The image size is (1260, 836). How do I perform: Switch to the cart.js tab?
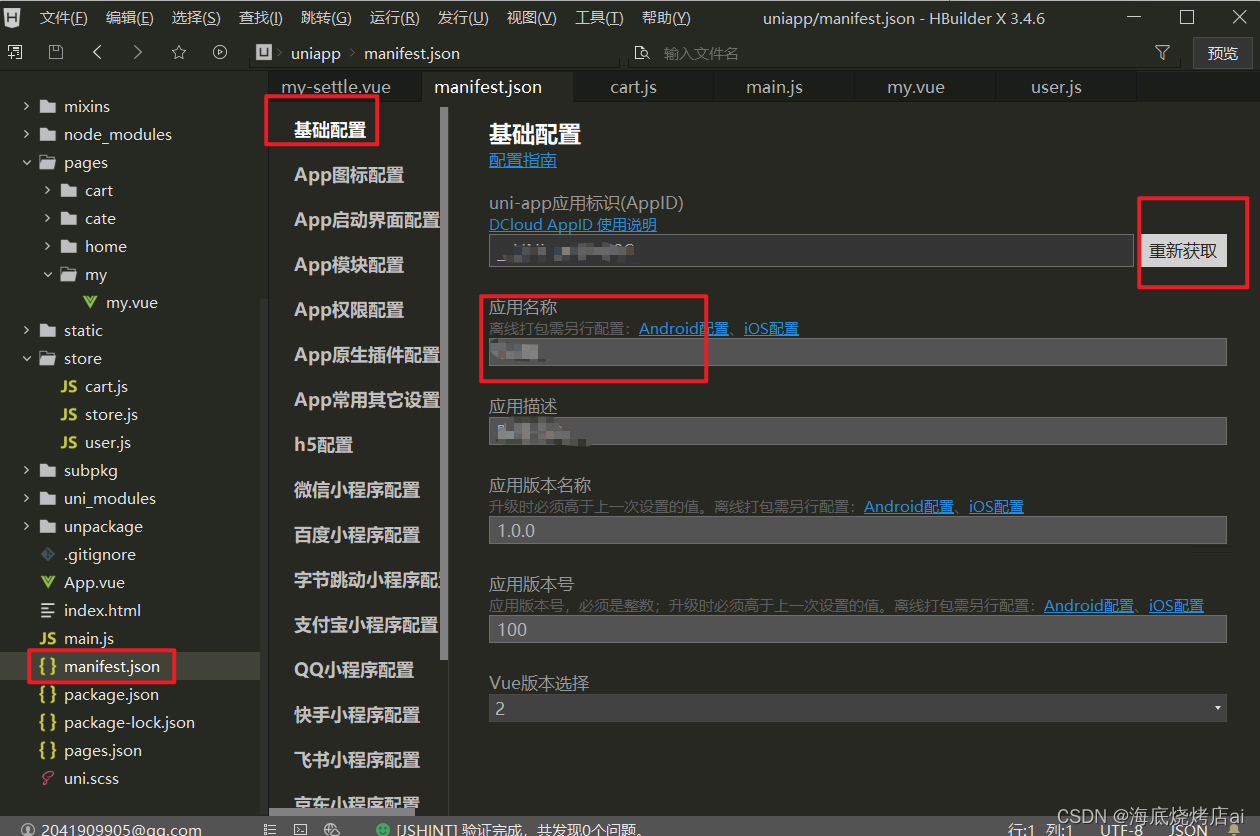click(633, 87)
